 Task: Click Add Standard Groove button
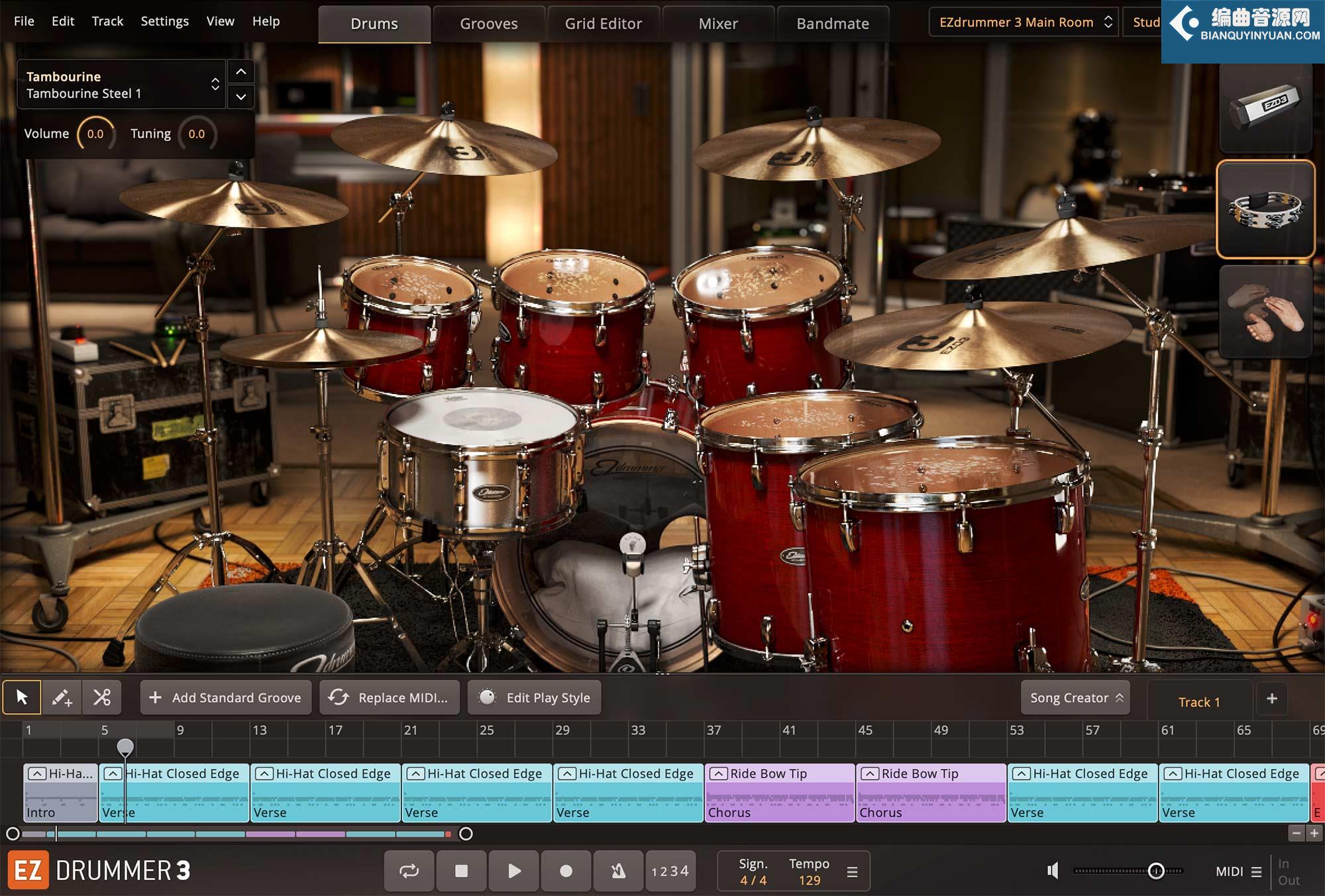coord(225,697)
